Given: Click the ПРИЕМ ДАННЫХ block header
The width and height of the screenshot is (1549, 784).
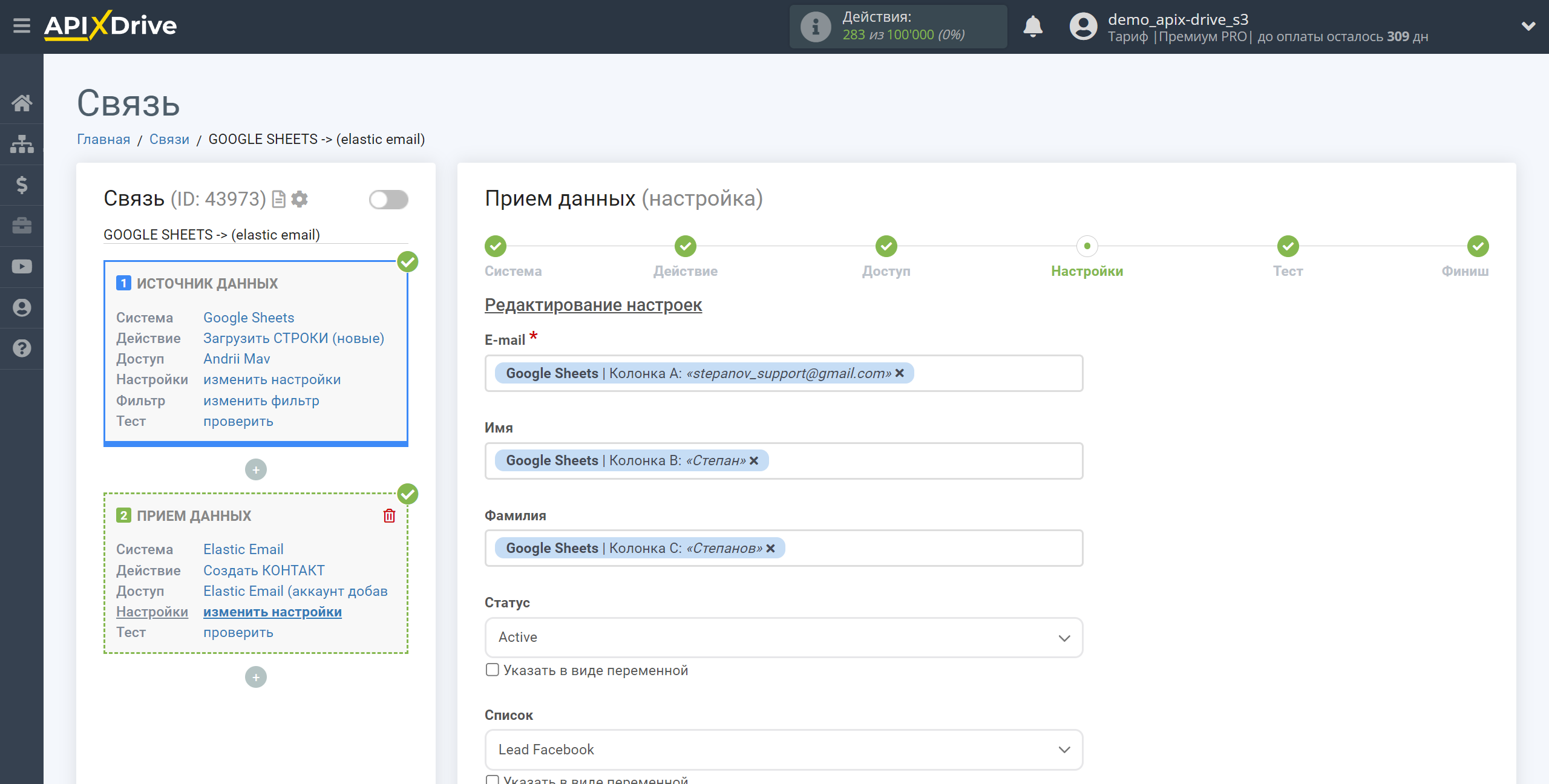Looking at the screenshot, I should 194,516.
